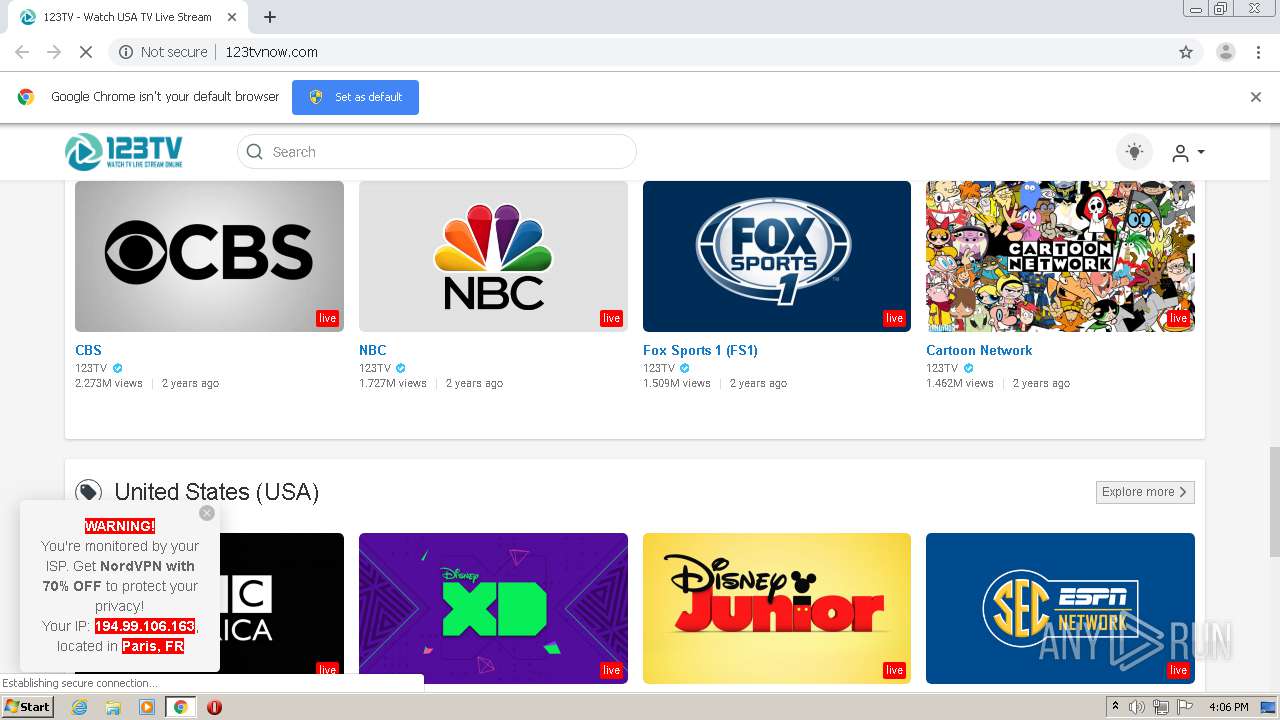The image size is (1280, 720).
Task: Open the Windows Start menu
Action: coord(27,707)
